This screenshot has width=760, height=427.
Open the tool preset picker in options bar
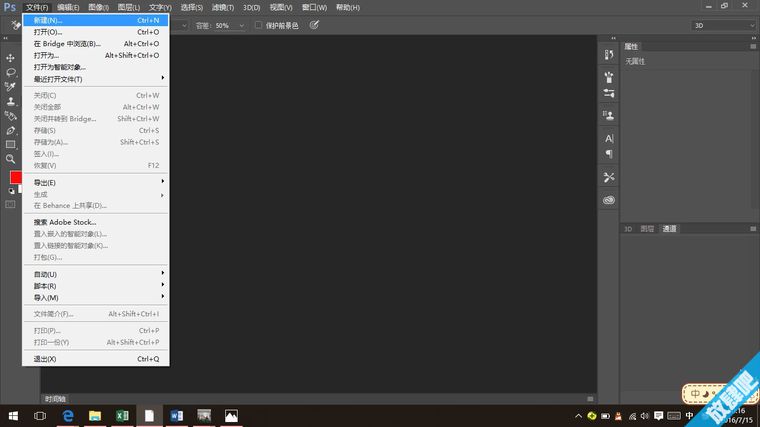point(15,25)
